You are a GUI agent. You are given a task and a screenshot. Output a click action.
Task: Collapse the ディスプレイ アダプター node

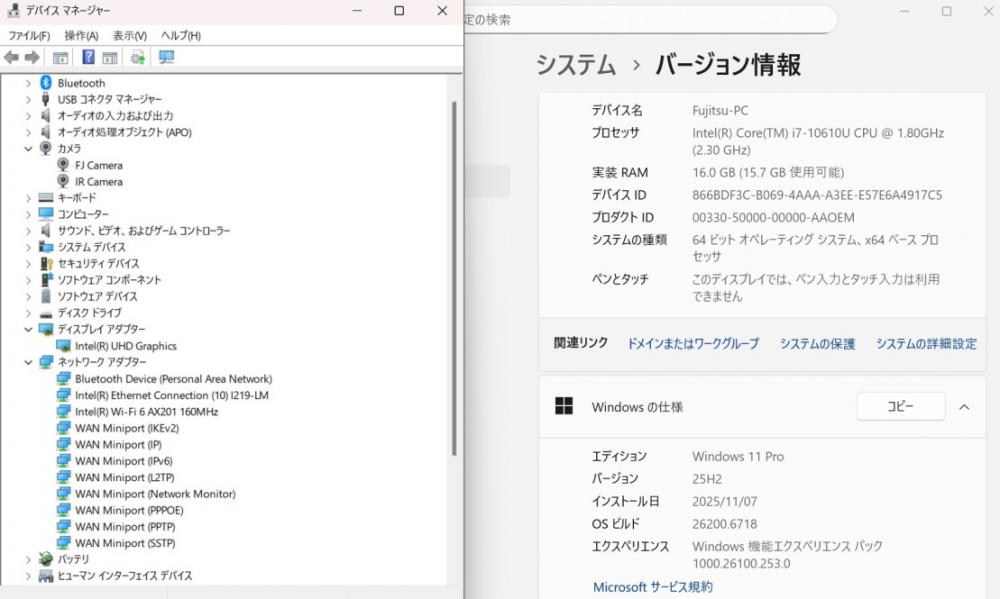28,329
